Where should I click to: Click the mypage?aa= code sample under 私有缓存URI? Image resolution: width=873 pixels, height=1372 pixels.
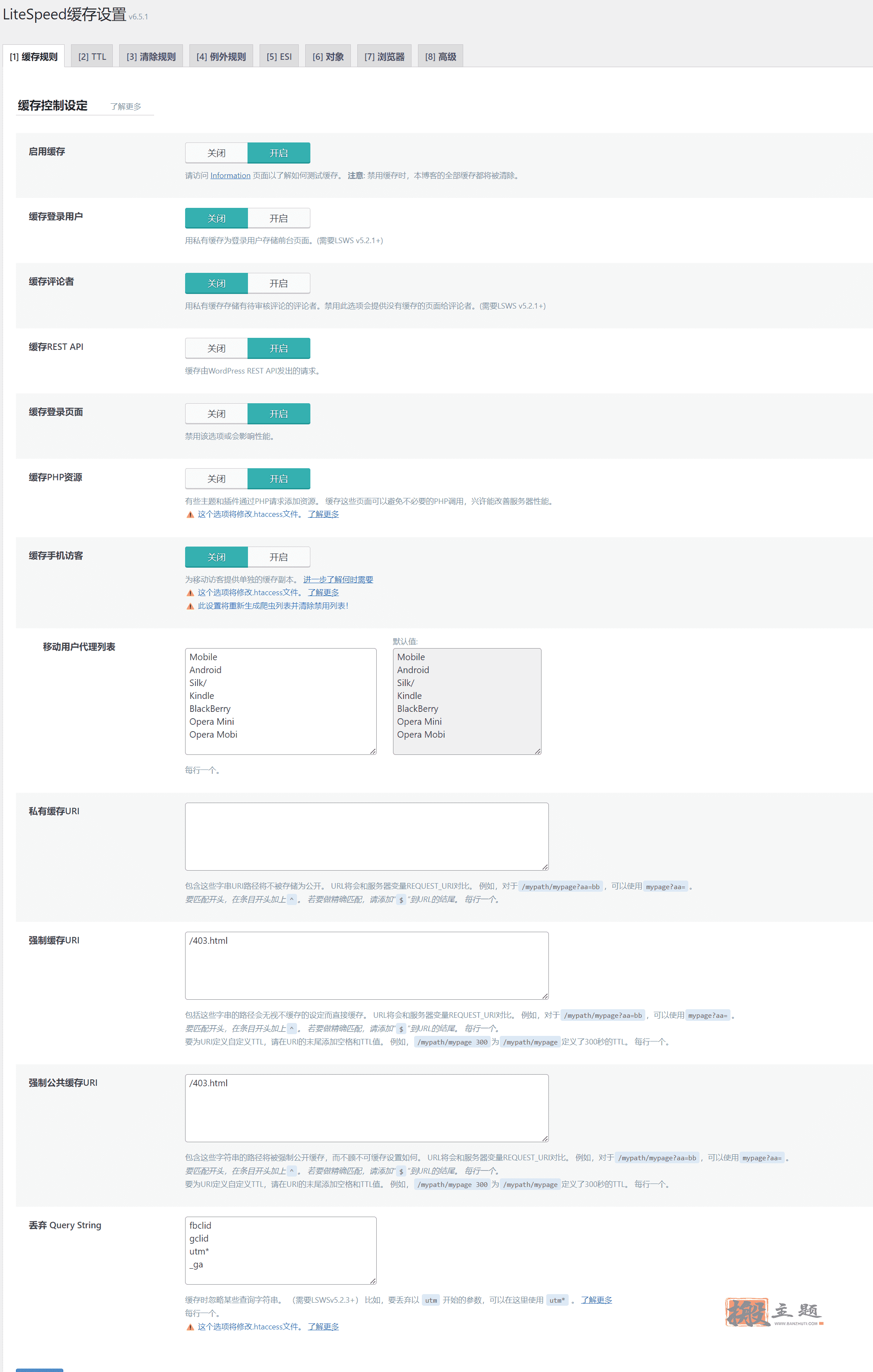666,887
